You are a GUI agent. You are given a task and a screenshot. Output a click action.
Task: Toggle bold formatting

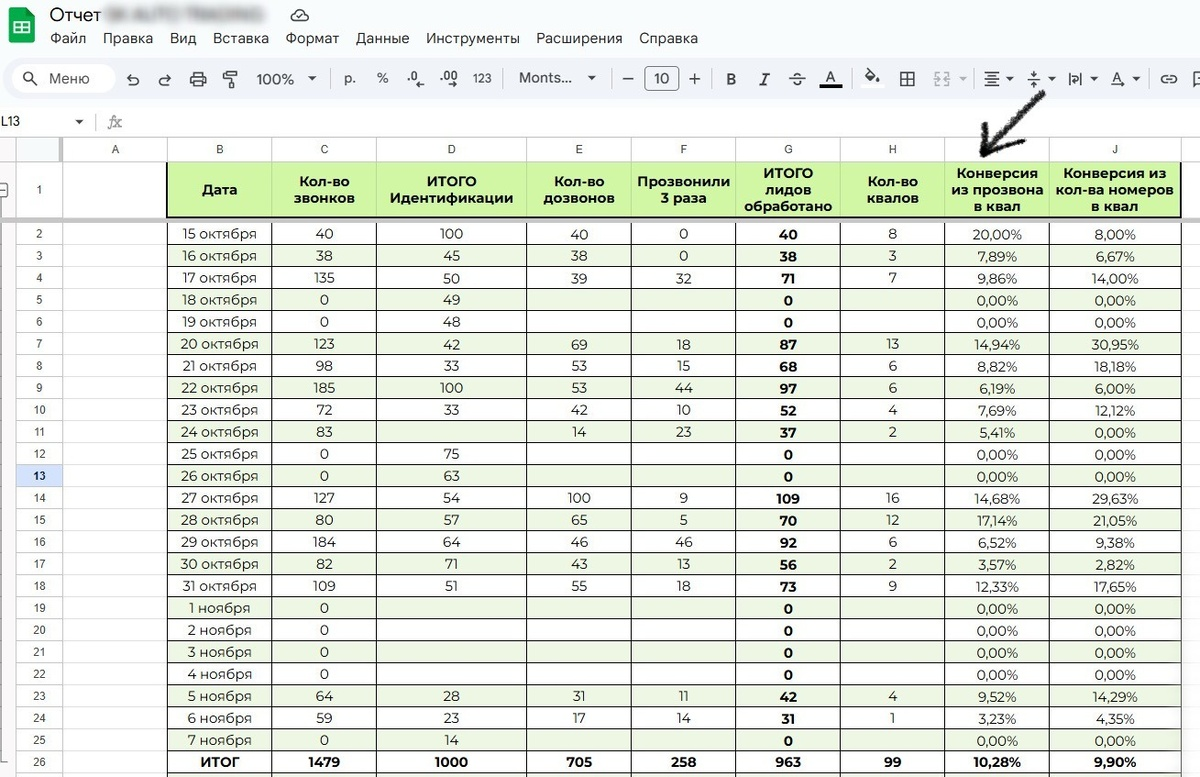[x=731, y=79]
